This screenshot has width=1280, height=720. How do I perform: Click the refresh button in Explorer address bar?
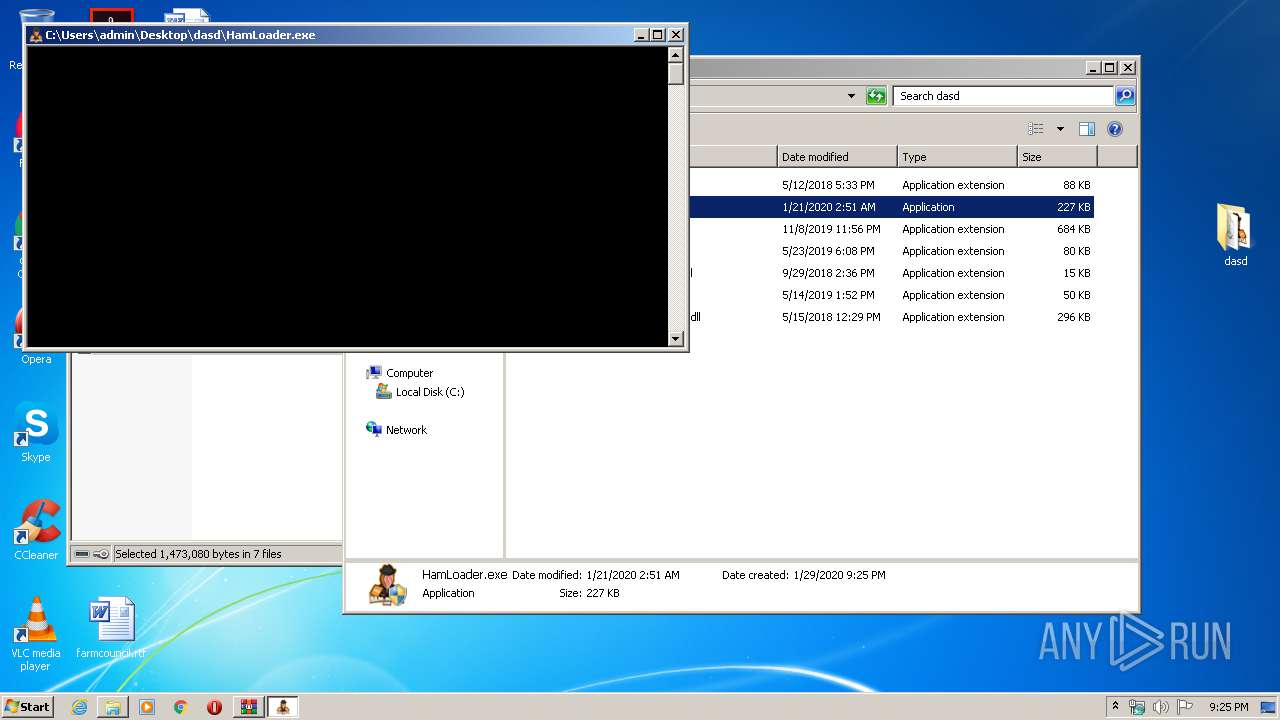click(x=876, y=96)
